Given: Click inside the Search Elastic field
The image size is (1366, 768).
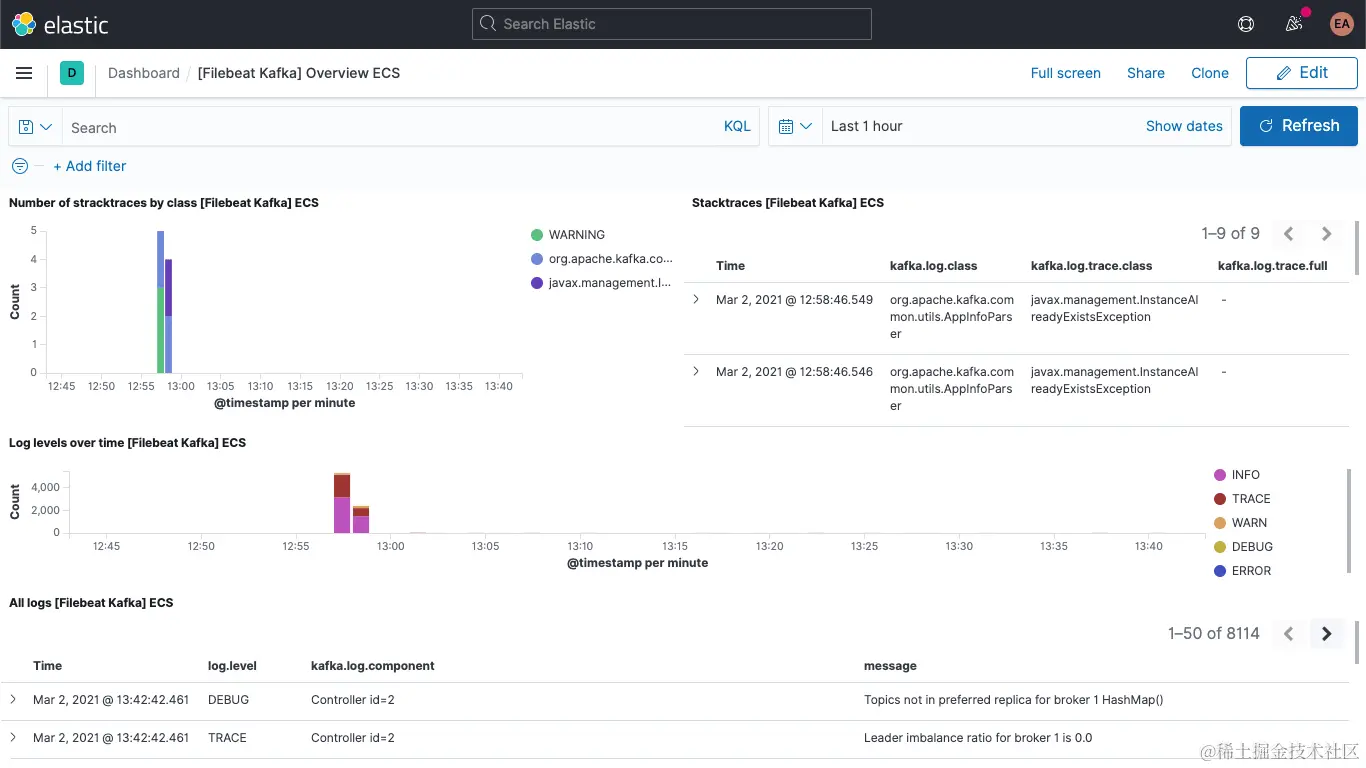Looking at the screenshot, I should coord(671,24).
